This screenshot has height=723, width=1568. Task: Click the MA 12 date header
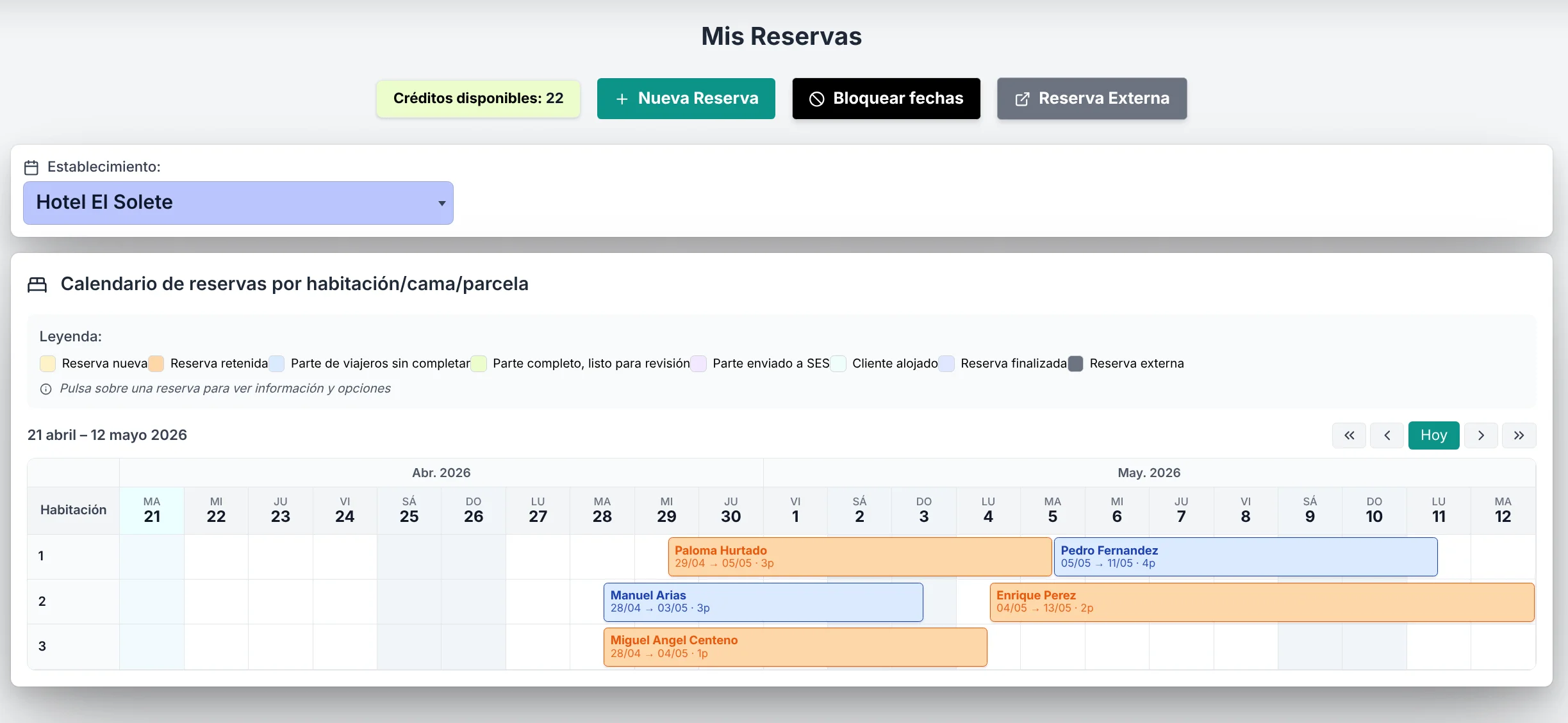pos(1503,510)
